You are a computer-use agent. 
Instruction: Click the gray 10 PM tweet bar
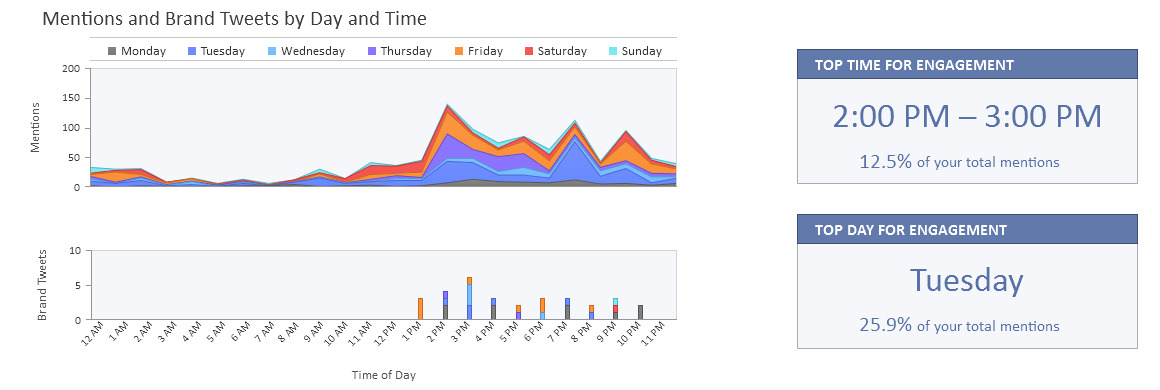pyautogui.click(x=640, y=312)
